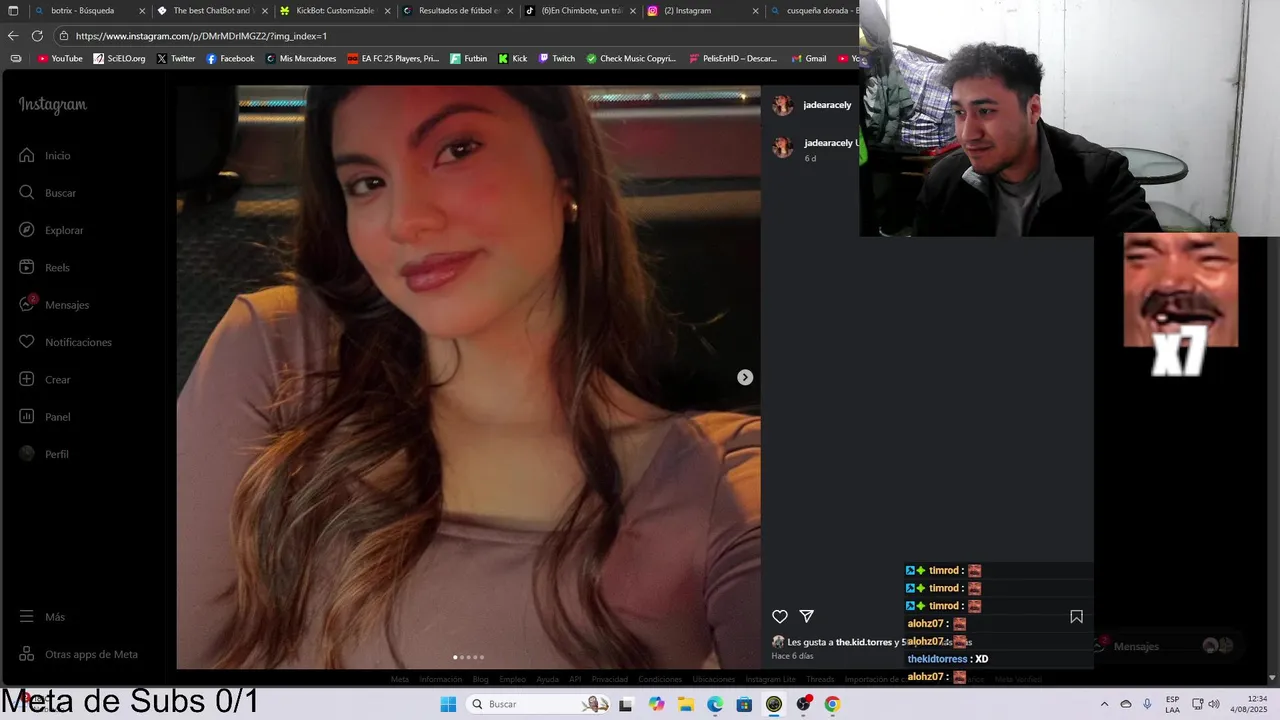The width and height of the screenshot is (1280, 720).
Task: Share the post with paper plane icon
Action: 807,616
